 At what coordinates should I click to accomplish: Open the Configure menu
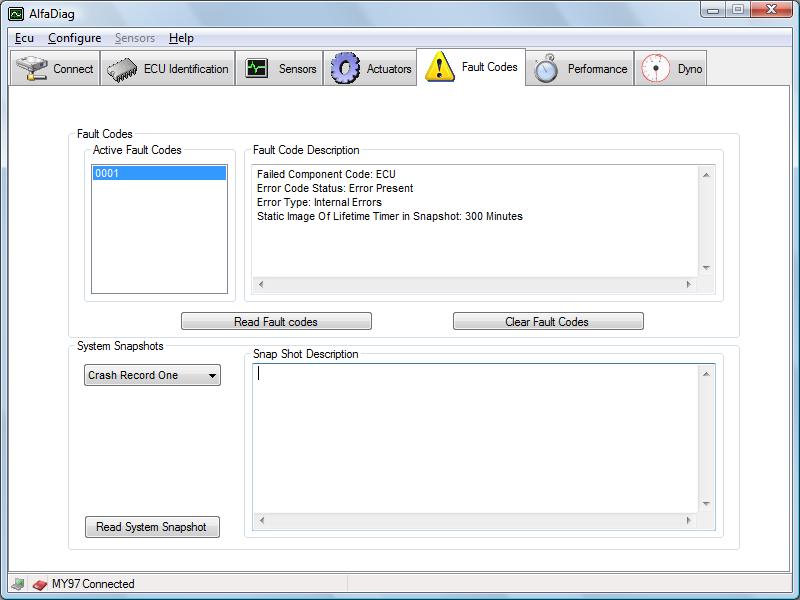[74, 38]
